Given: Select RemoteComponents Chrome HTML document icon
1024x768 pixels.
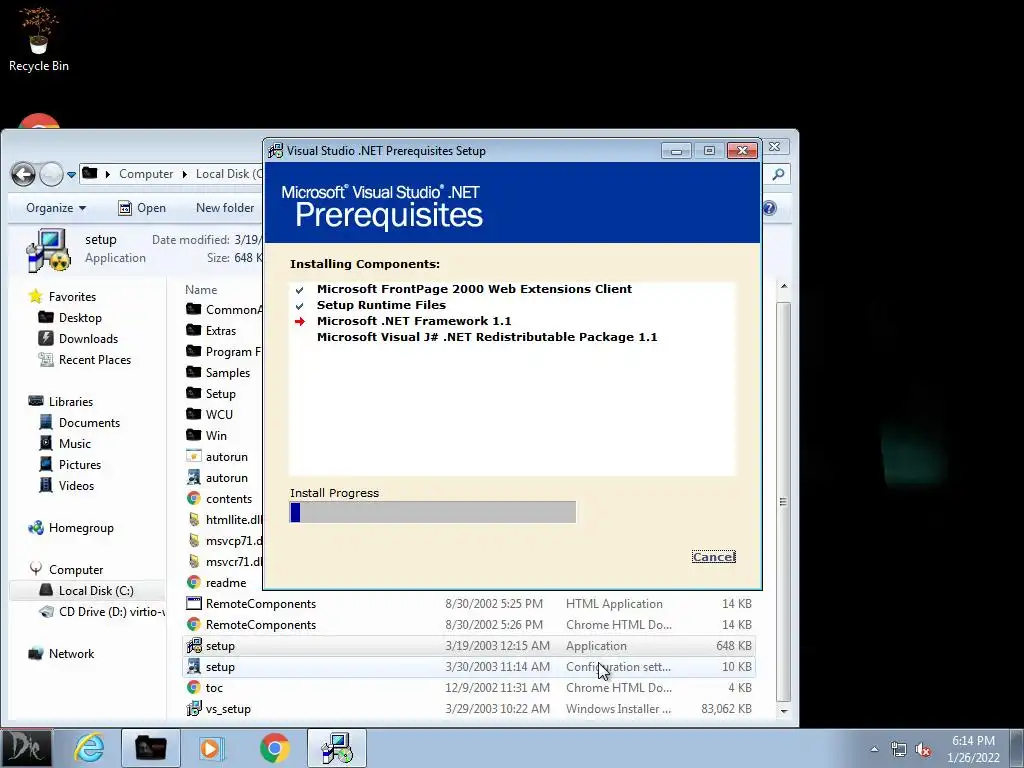Looking at the screenshot, I should pos(193,624).
